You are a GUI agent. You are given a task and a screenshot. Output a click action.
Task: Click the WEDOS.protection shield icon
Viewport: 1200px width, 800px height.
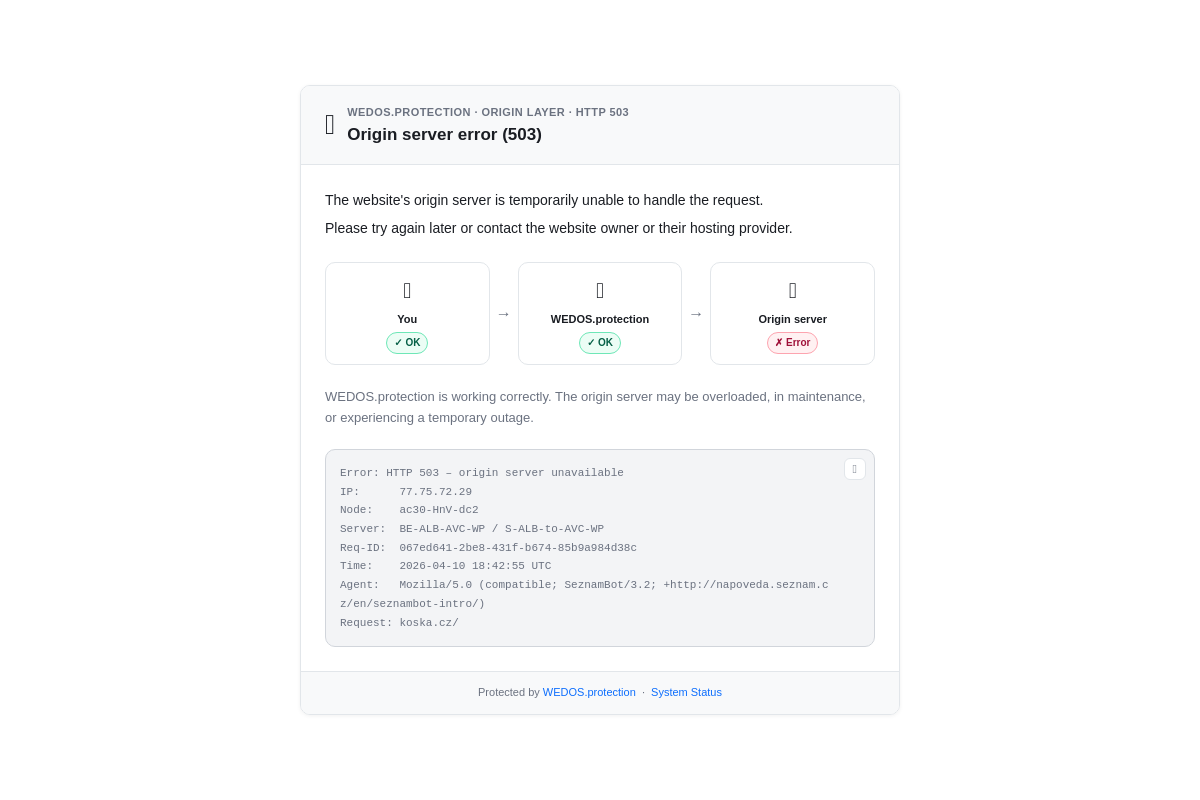[600, 291]
